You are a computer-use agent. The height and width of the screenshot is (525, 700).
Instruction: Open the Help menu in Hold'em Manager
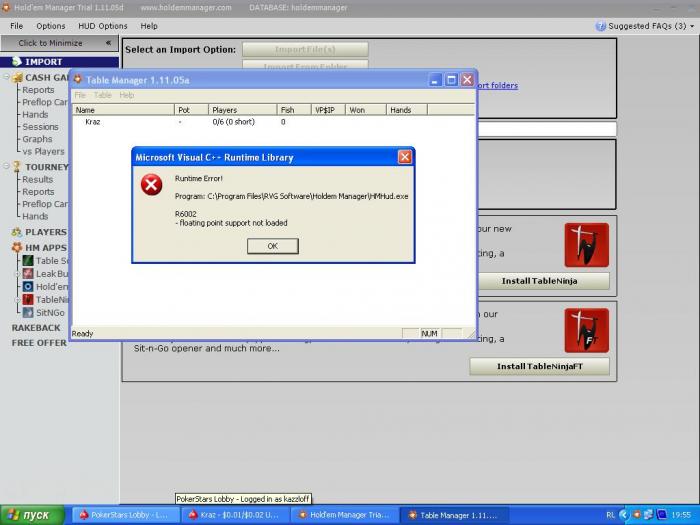coord(149,26)
